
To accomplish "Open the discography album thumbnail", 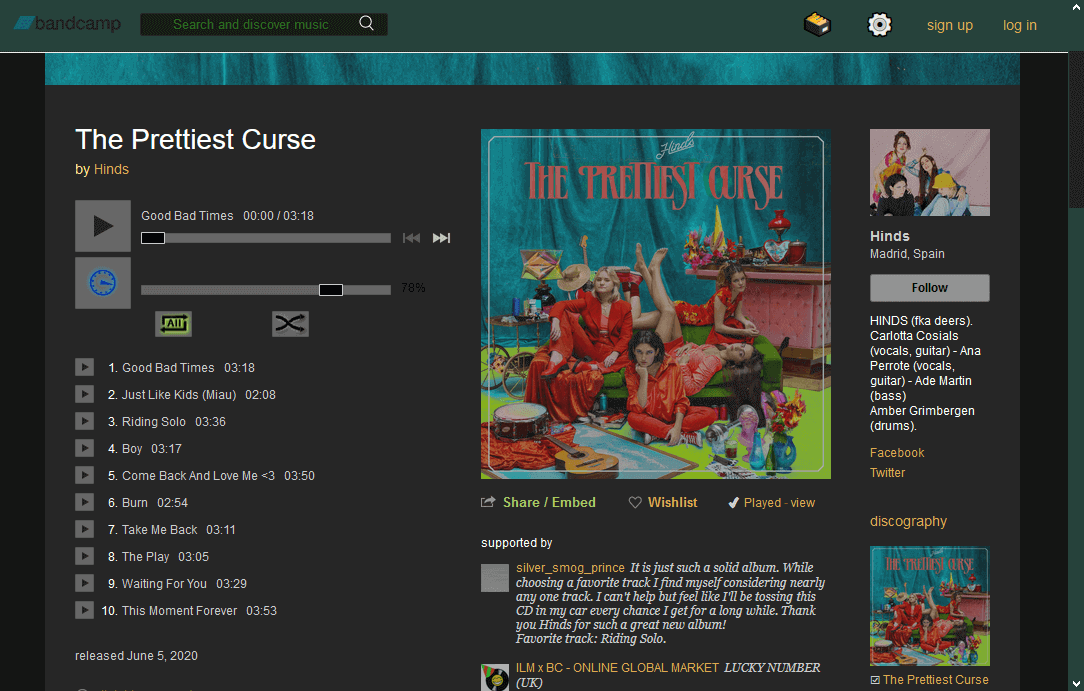I will pyautogui.click(x=929, y=606).
